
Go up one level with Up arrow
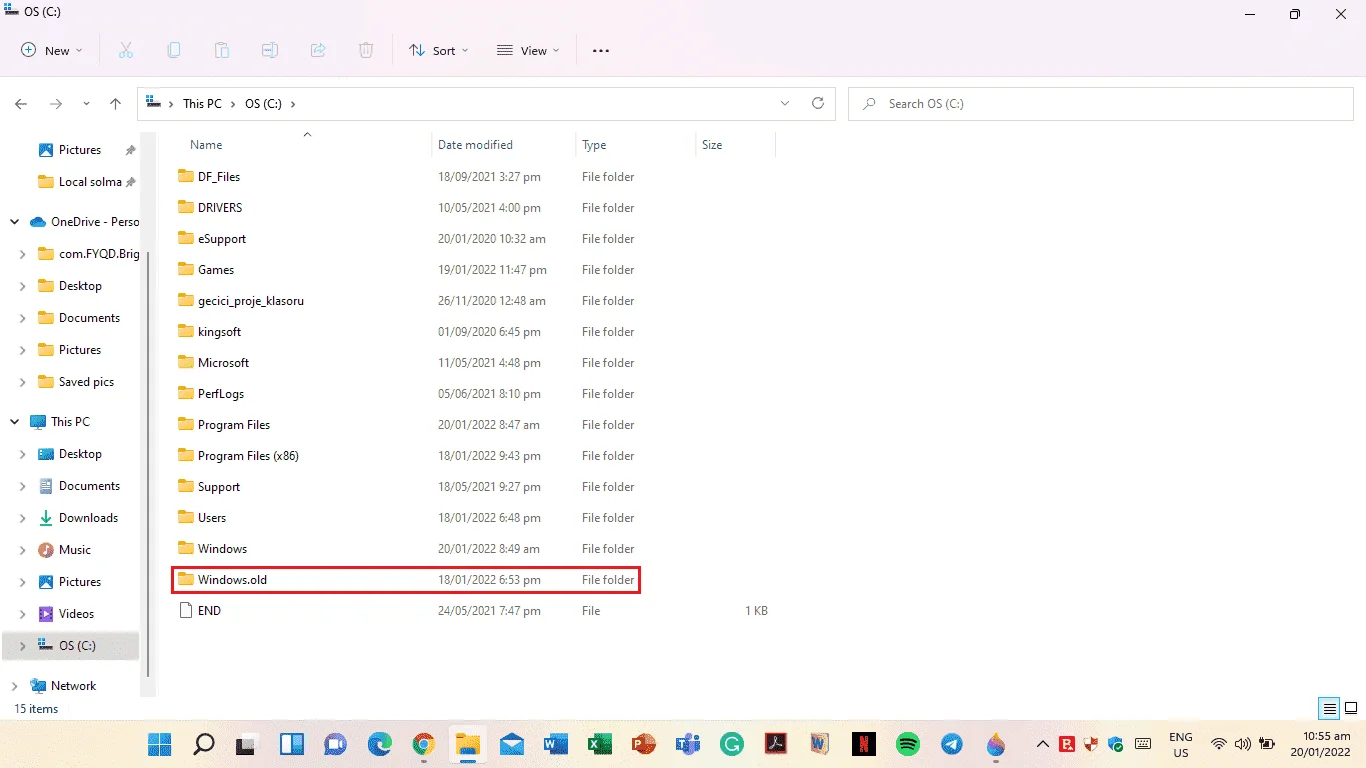pos(116,103)
